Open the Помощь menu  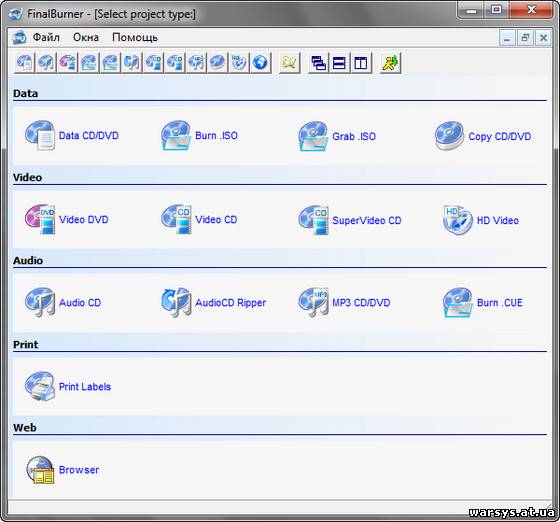[x=135, y=37]
